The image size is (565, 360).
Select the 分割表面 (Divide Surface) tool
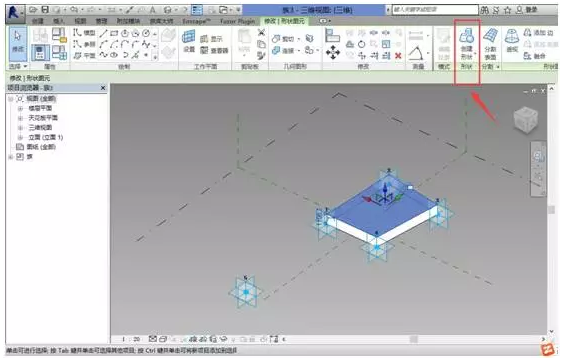(x=490, y=44)
